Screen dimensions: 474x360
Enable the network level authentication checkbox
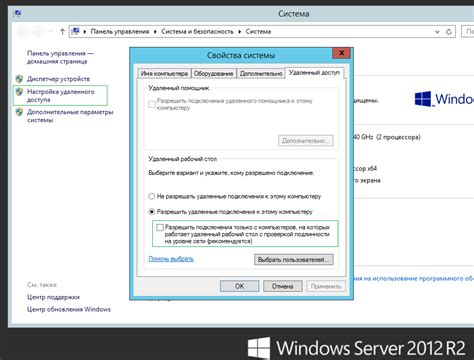(x=160, y=227)
